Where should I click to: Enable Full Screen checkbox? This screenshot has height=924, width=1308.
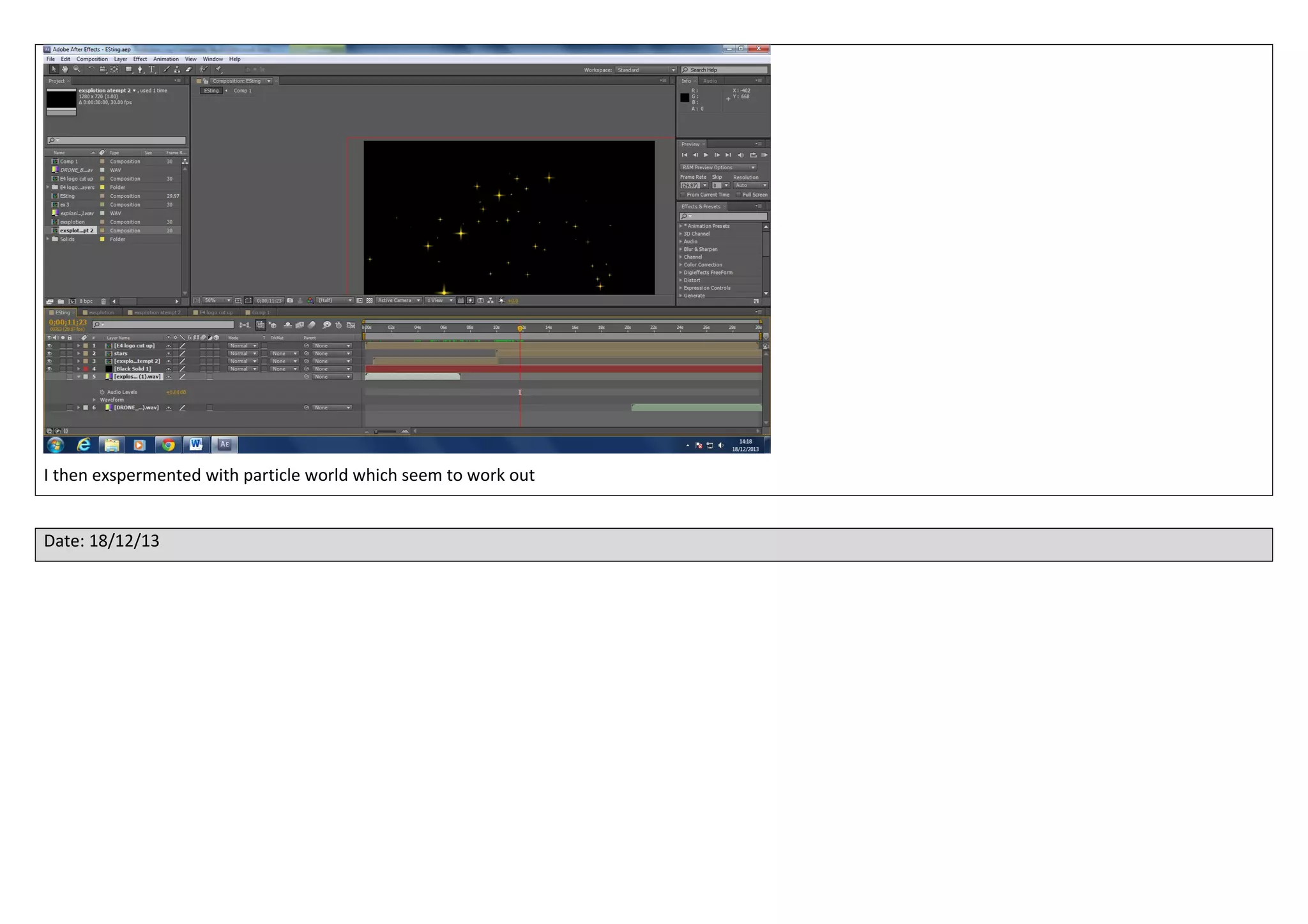[x=738, y=195]
